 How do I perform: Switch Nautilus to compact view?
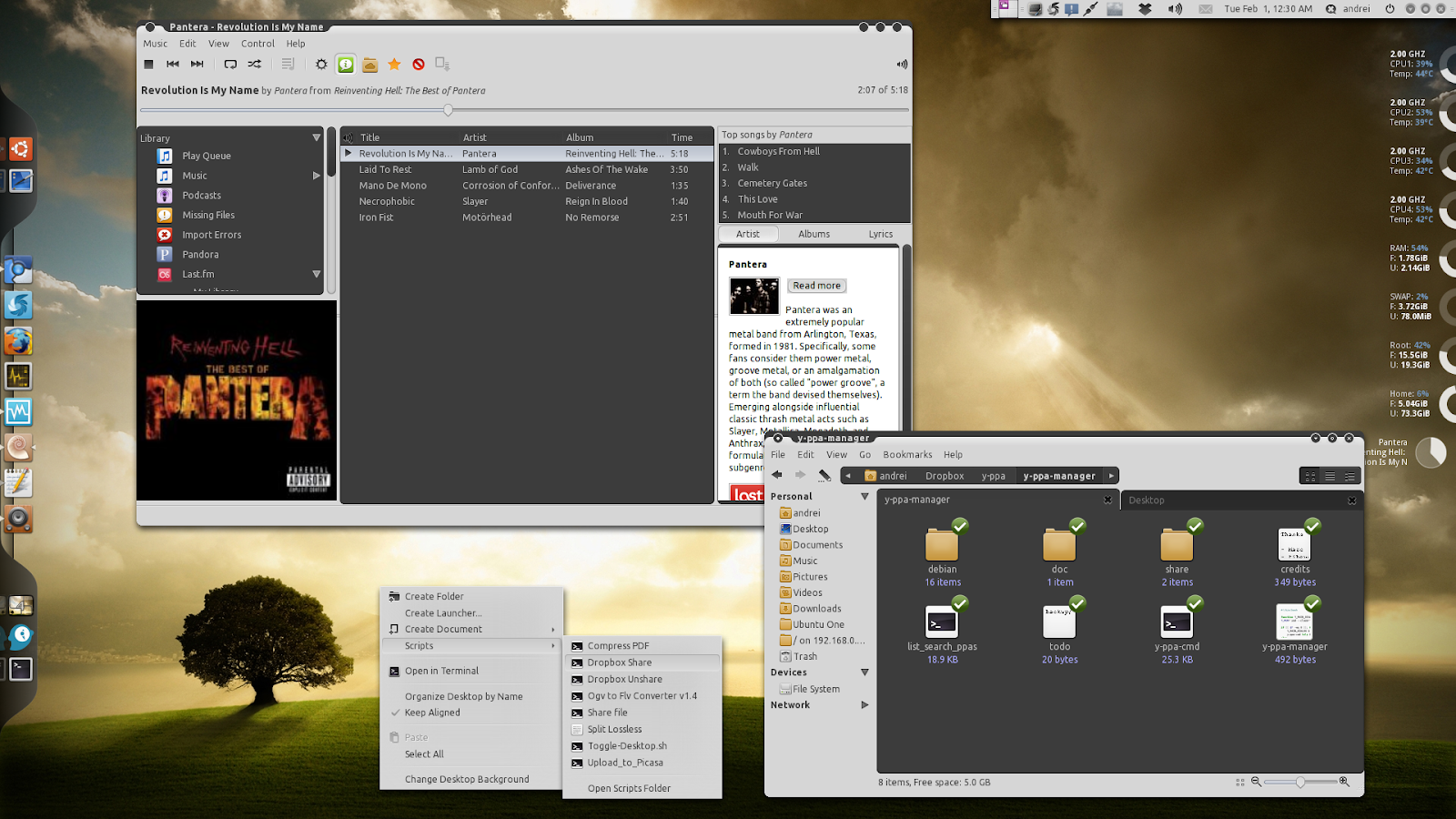[x=1350, y=476]
